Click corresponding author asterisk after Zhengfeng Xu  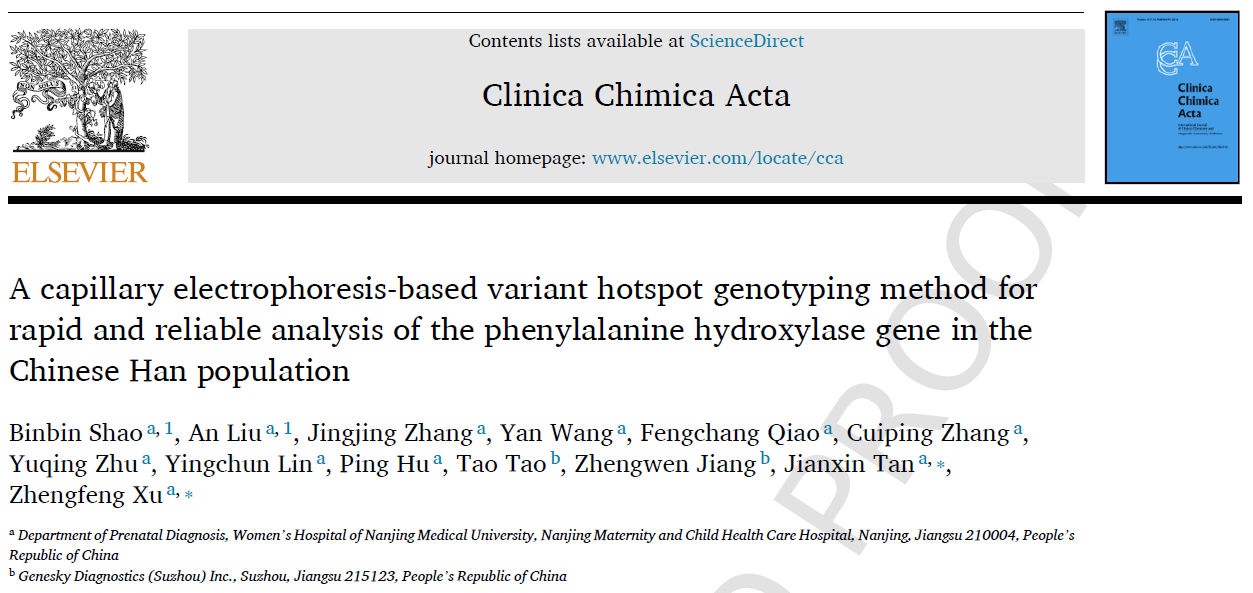[x=189, y=494]
